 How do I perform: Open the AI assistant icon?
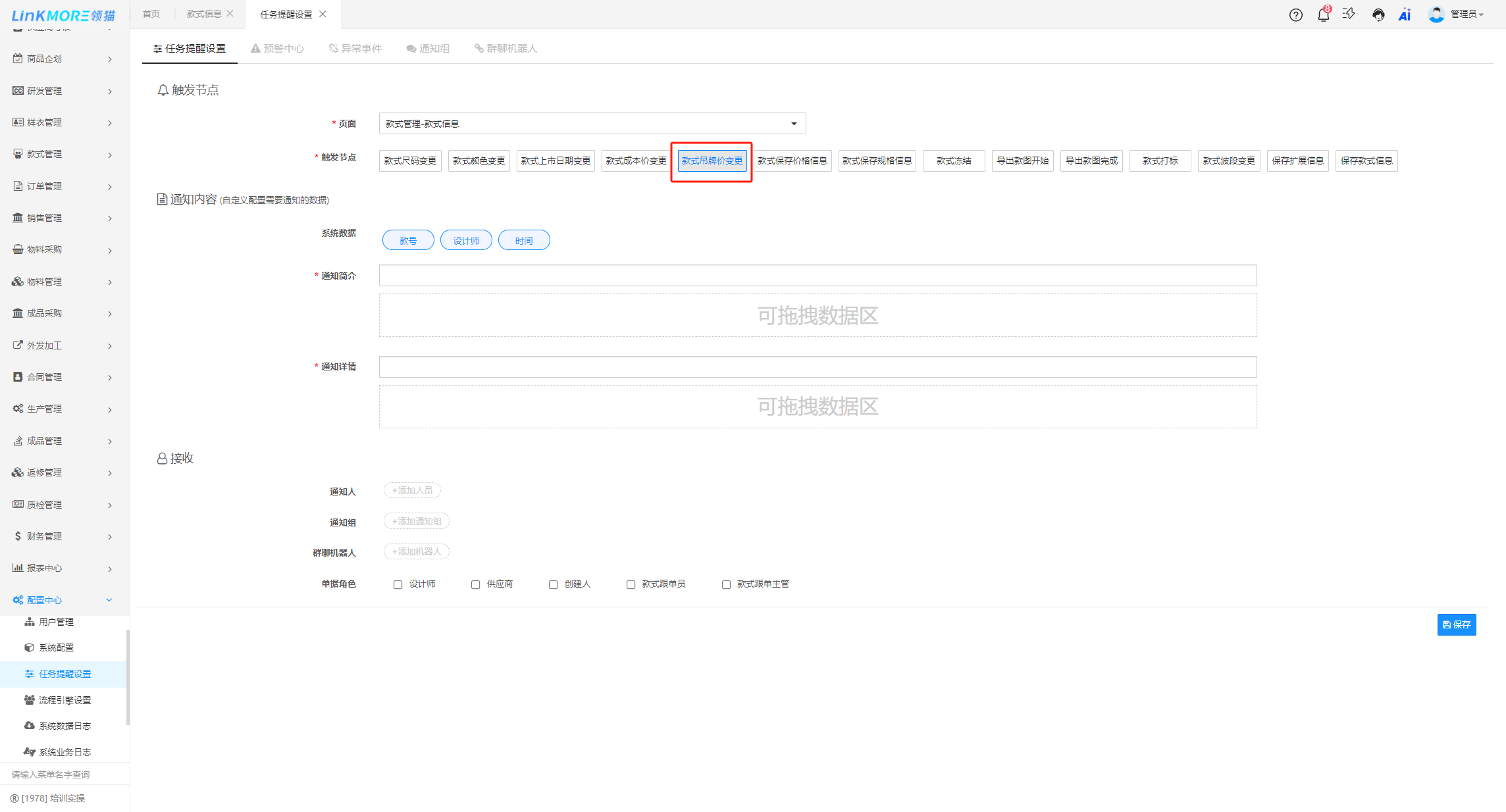tap(1405, 14)
